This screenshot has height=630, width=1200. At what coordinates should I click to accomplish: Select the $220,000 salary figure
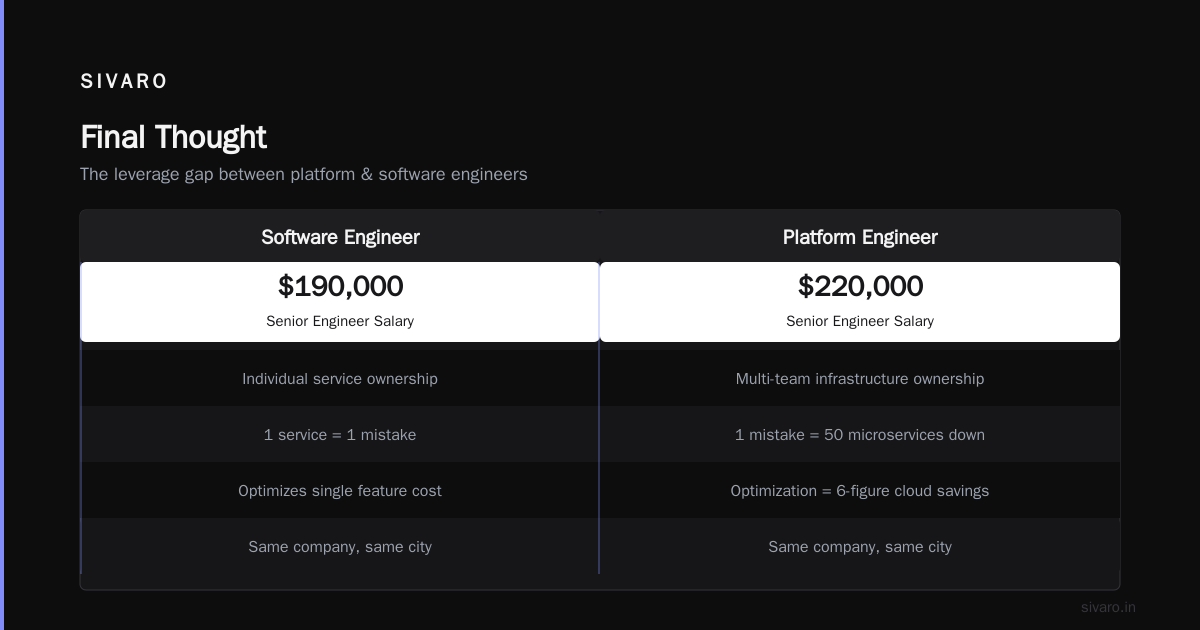pyautogui.click(x=860, y=286)
